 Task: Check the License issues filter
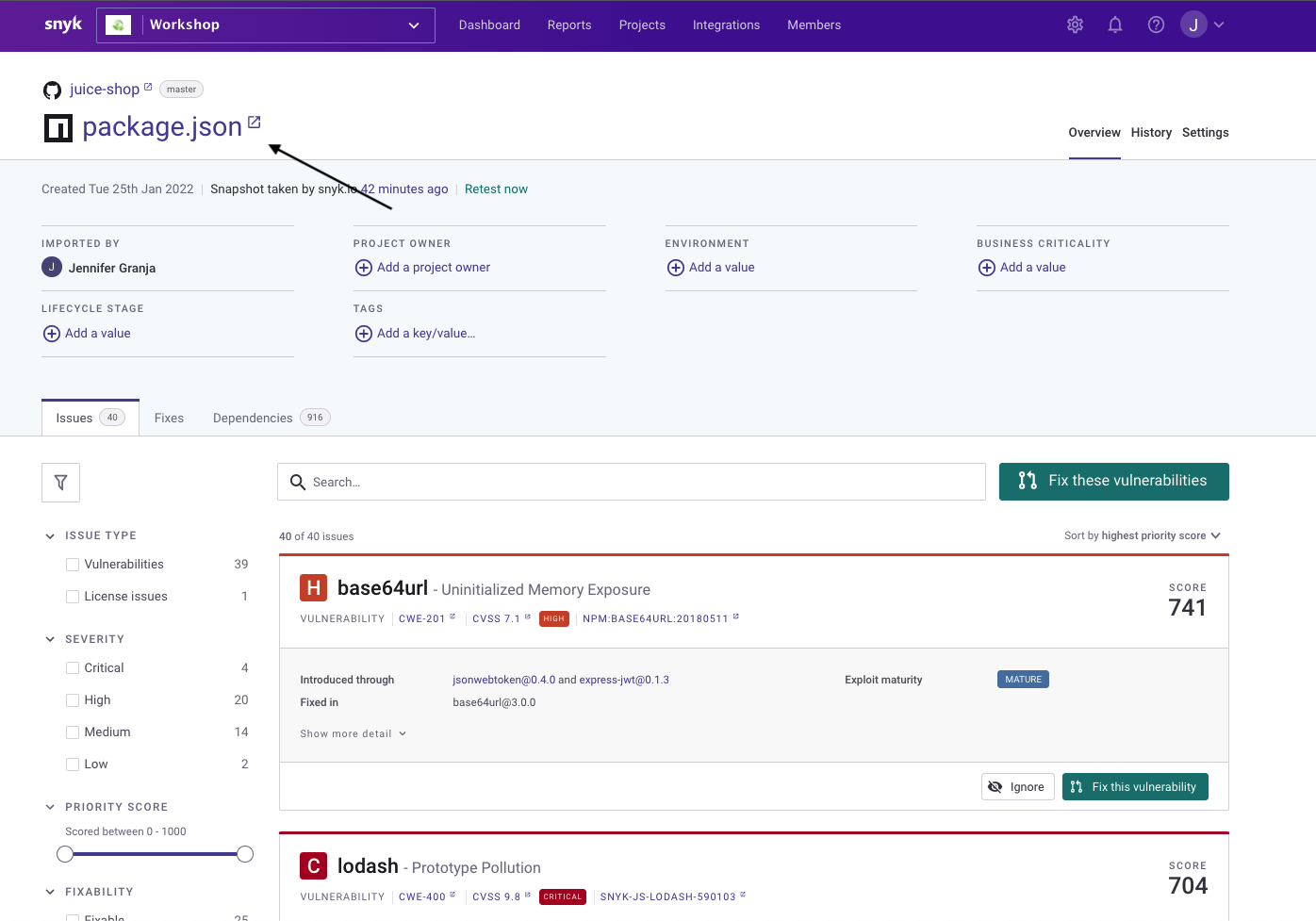click(73, 597)
